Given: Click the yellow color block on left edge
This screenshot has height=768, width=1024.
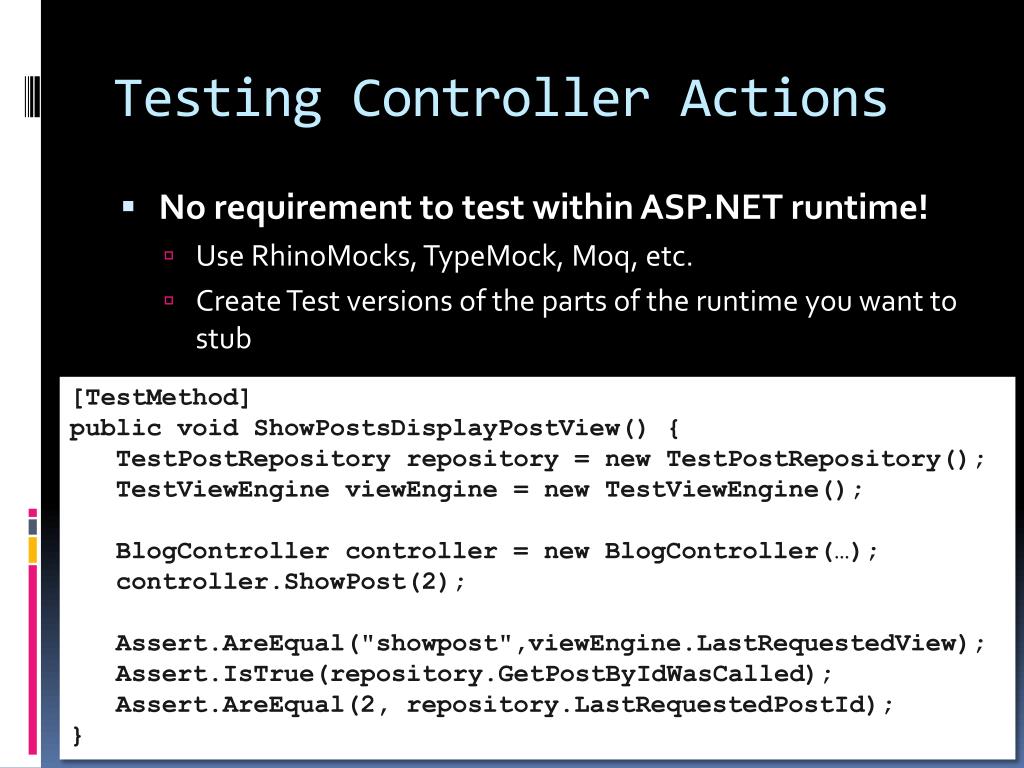Looking at the screenshot, I should pyautogui.click(x=33, y=549).
